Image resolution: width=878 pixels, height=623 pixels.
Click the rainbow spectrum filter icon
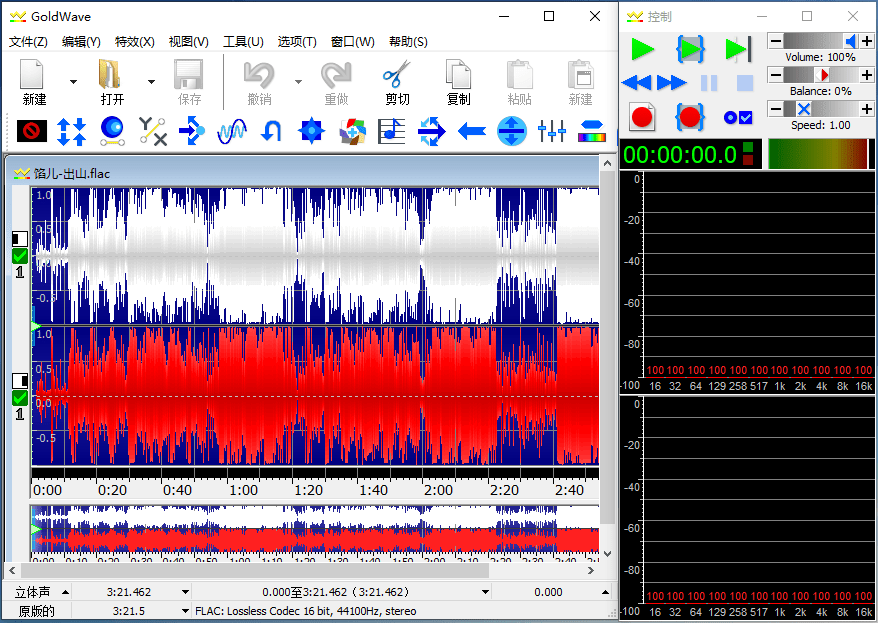point(592,131)
